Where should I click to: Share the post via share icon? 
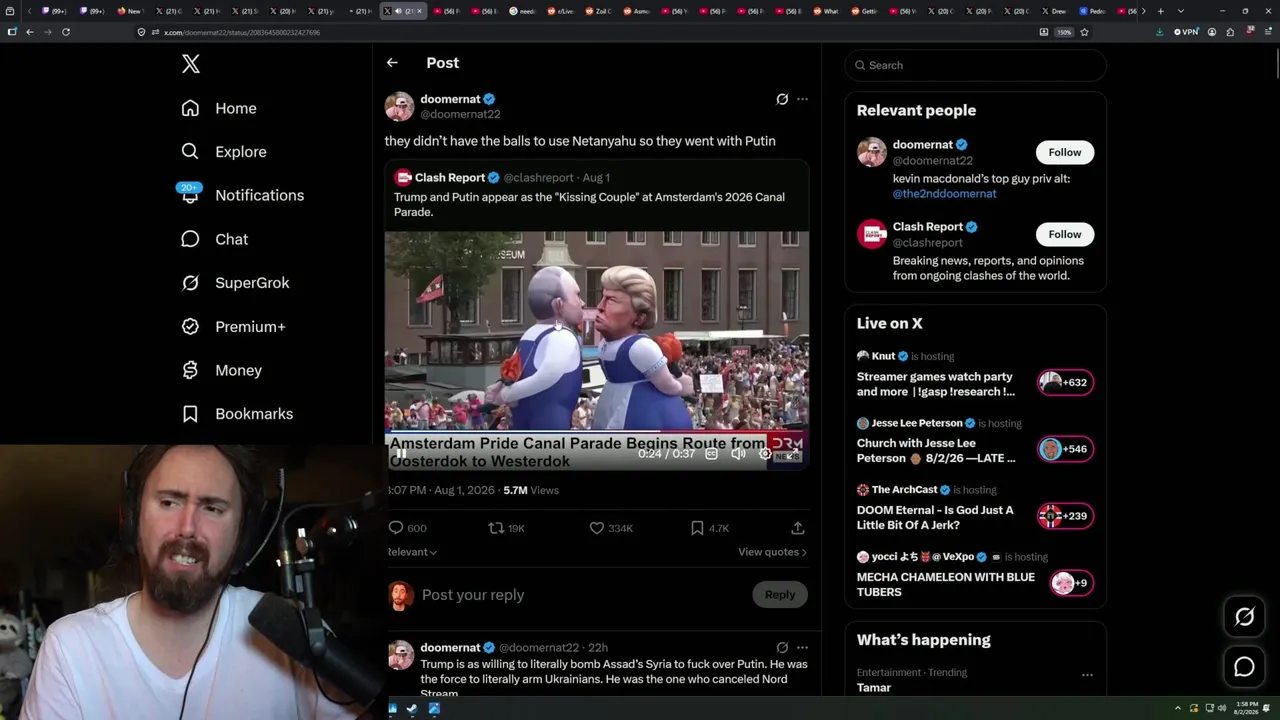[798, 528]
